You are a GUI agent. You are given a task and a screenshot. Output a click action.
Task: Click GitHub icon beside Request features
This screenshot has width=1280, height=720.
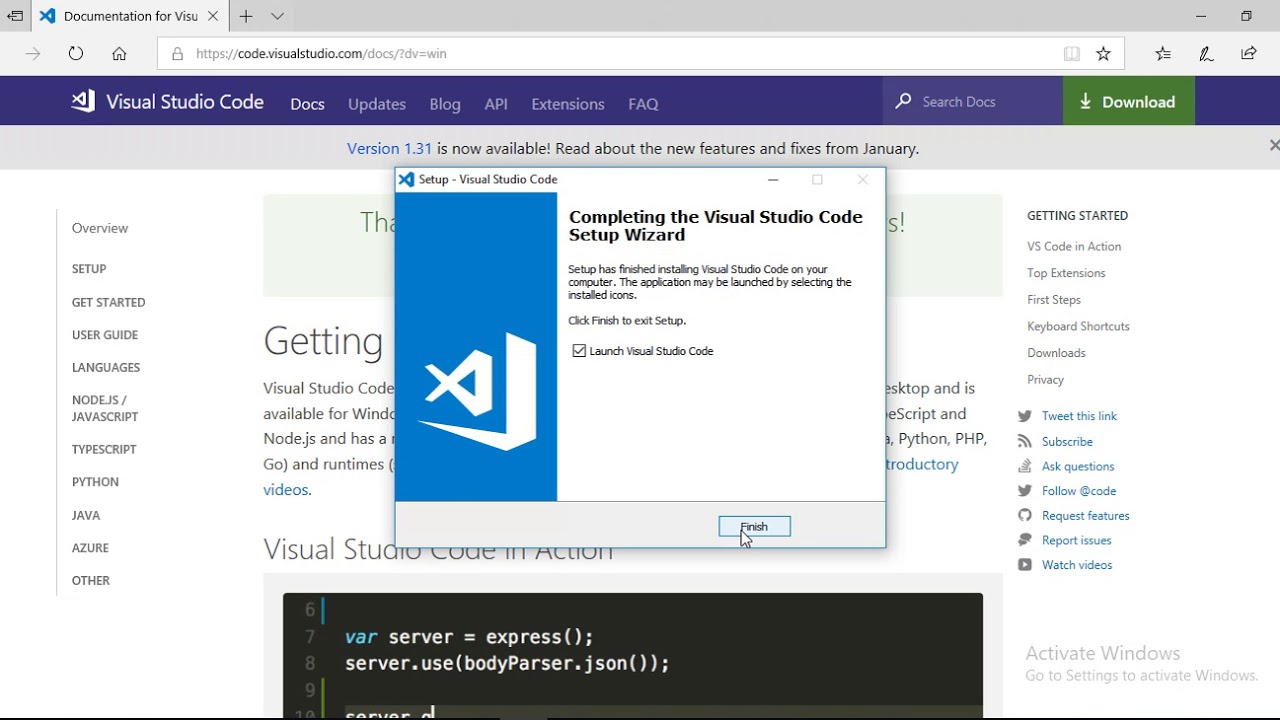(1024, 515)
